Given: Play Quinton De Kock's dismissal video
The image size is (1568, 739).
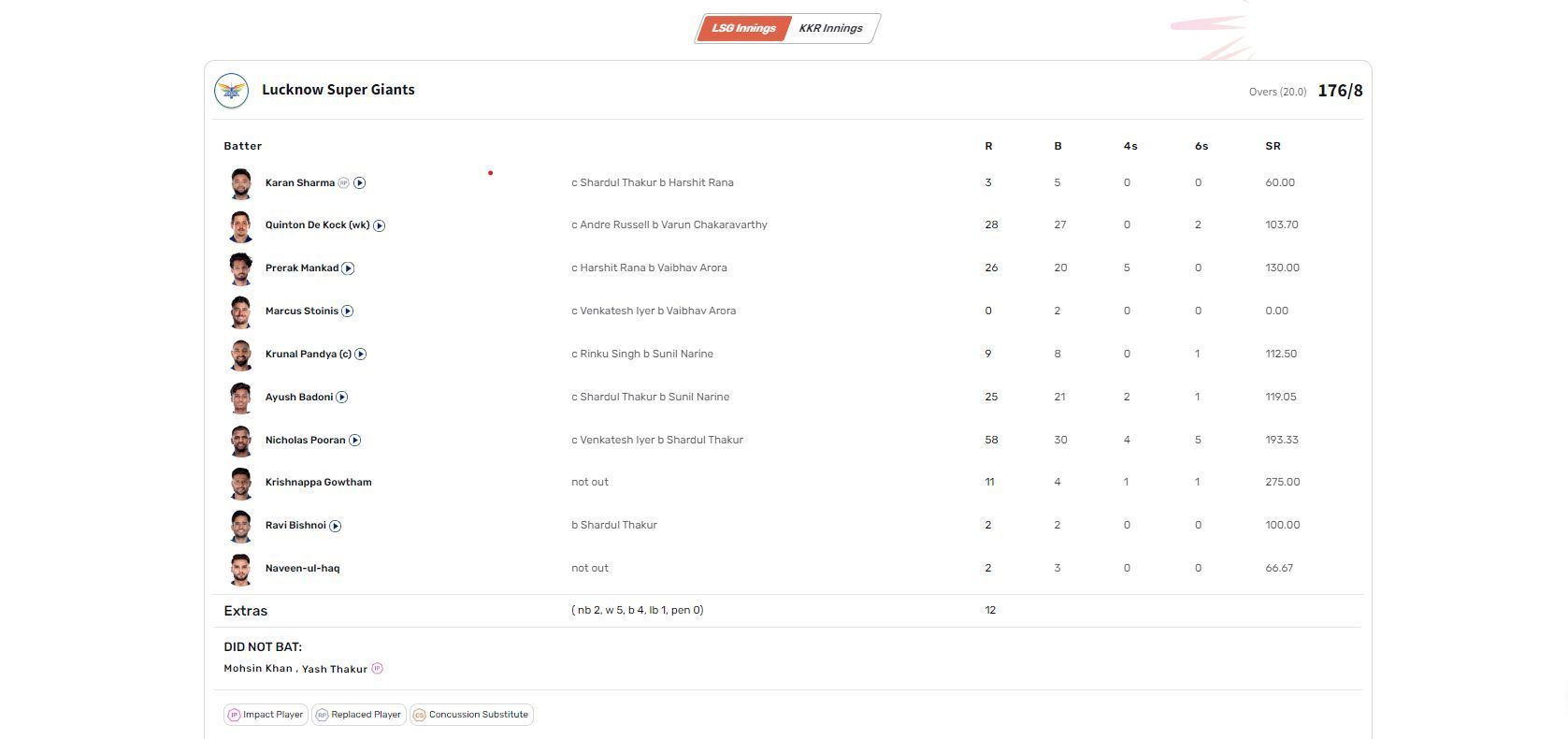Looking at the screenshot, I should [x=380, y=225].
